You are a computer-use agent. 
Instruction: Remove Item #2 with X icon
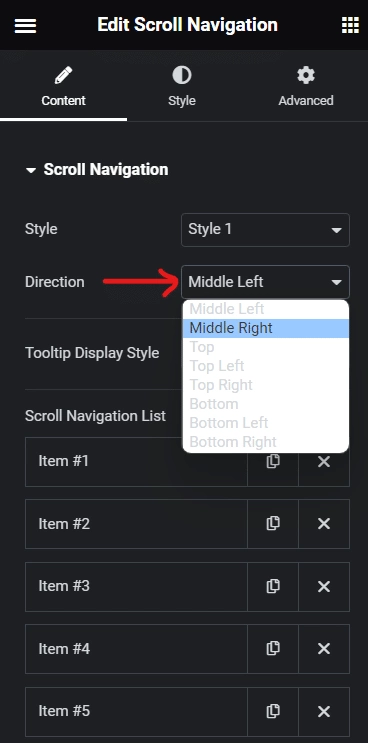324,524
